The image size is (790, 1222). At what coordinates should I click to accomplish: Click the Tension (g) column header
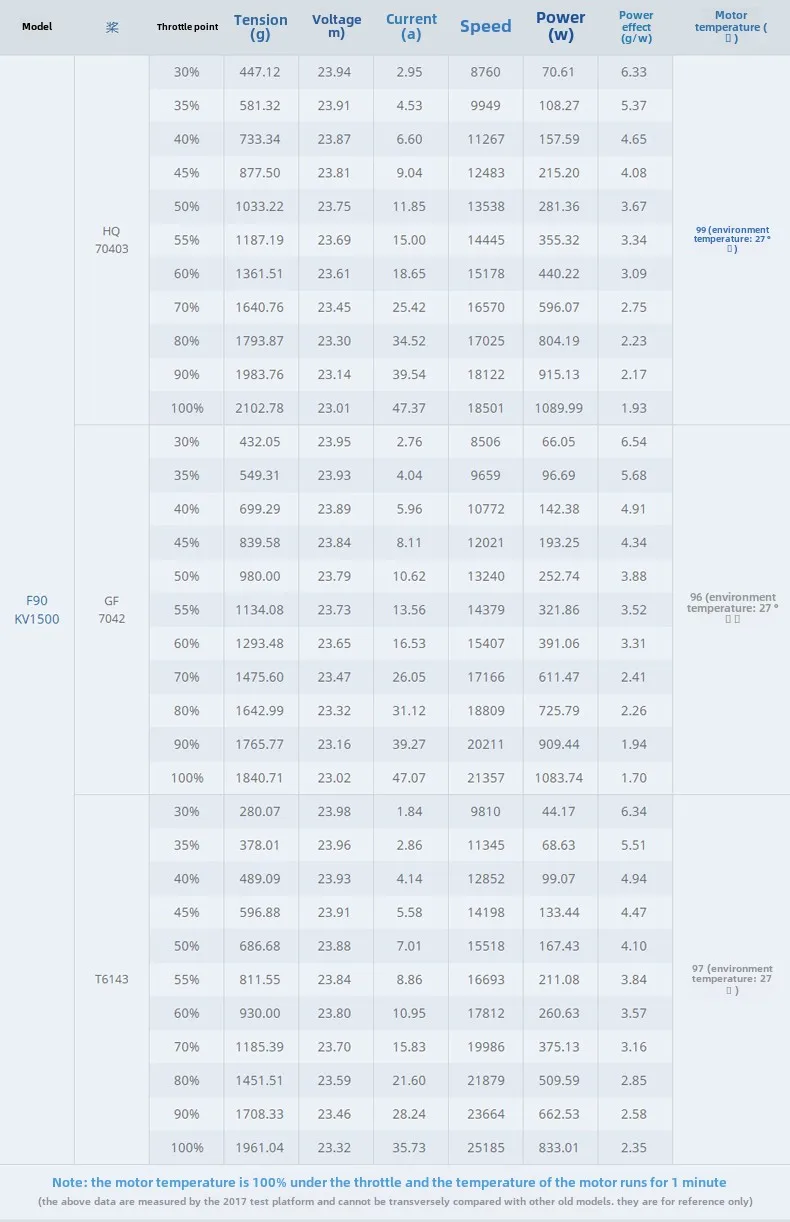(260, 27)
